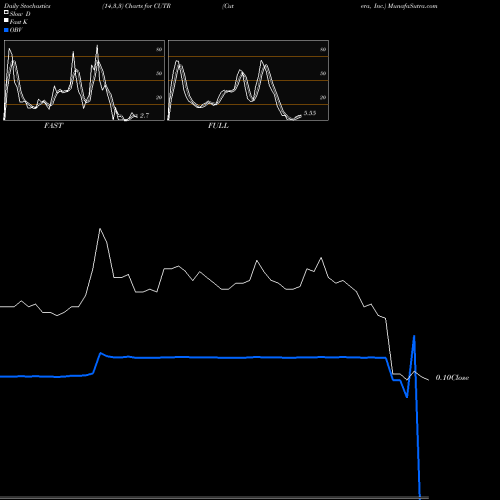Select the Fast K legend label
500x500 pixels.
click(19, 22)
